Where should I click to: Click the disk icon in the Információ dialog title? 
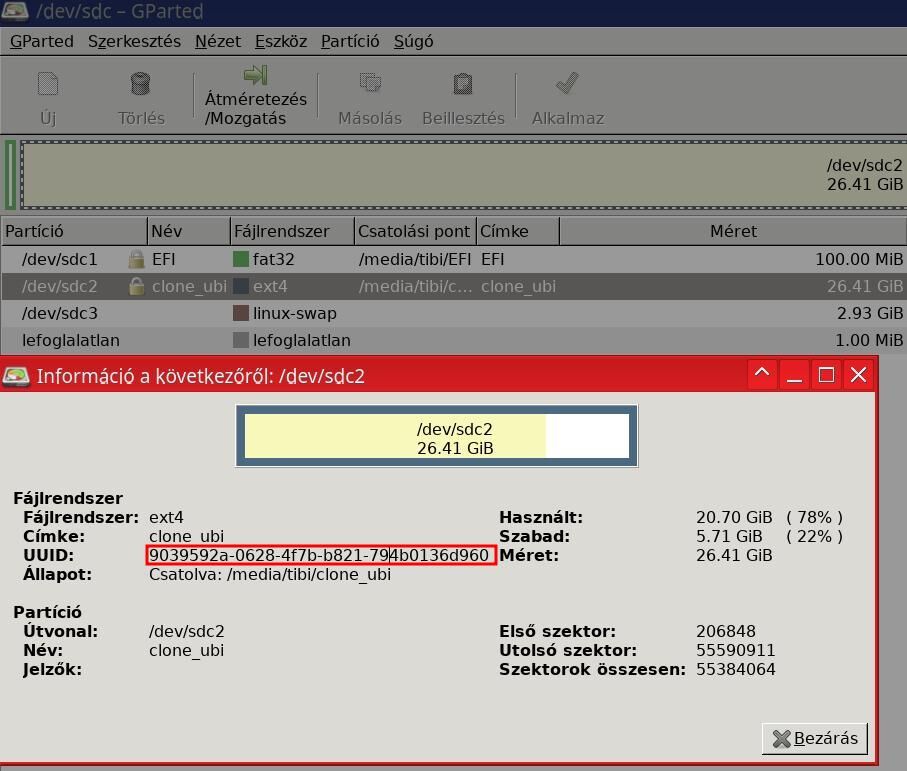(x=16, y=376)
